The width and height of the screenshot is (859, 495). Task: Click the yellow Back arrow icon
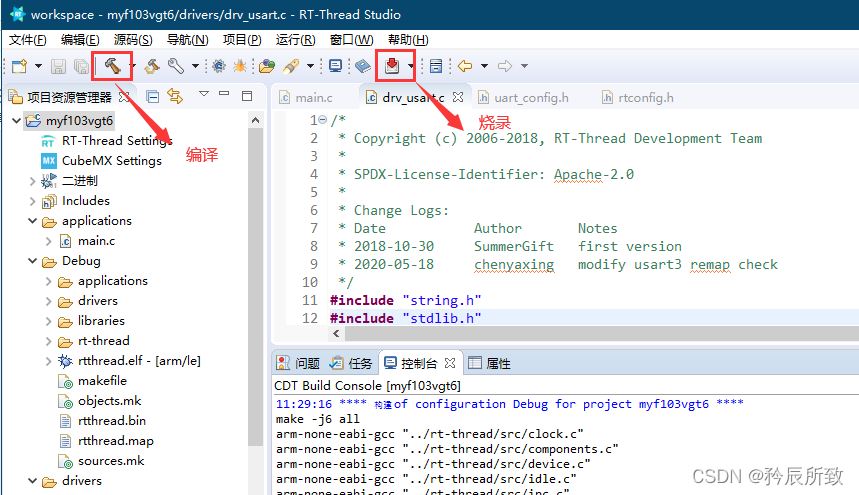(x=465, y=66)
